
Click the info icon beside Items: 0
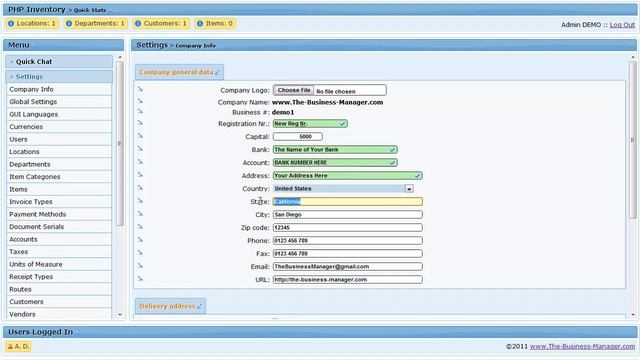[x=200, y=24]
